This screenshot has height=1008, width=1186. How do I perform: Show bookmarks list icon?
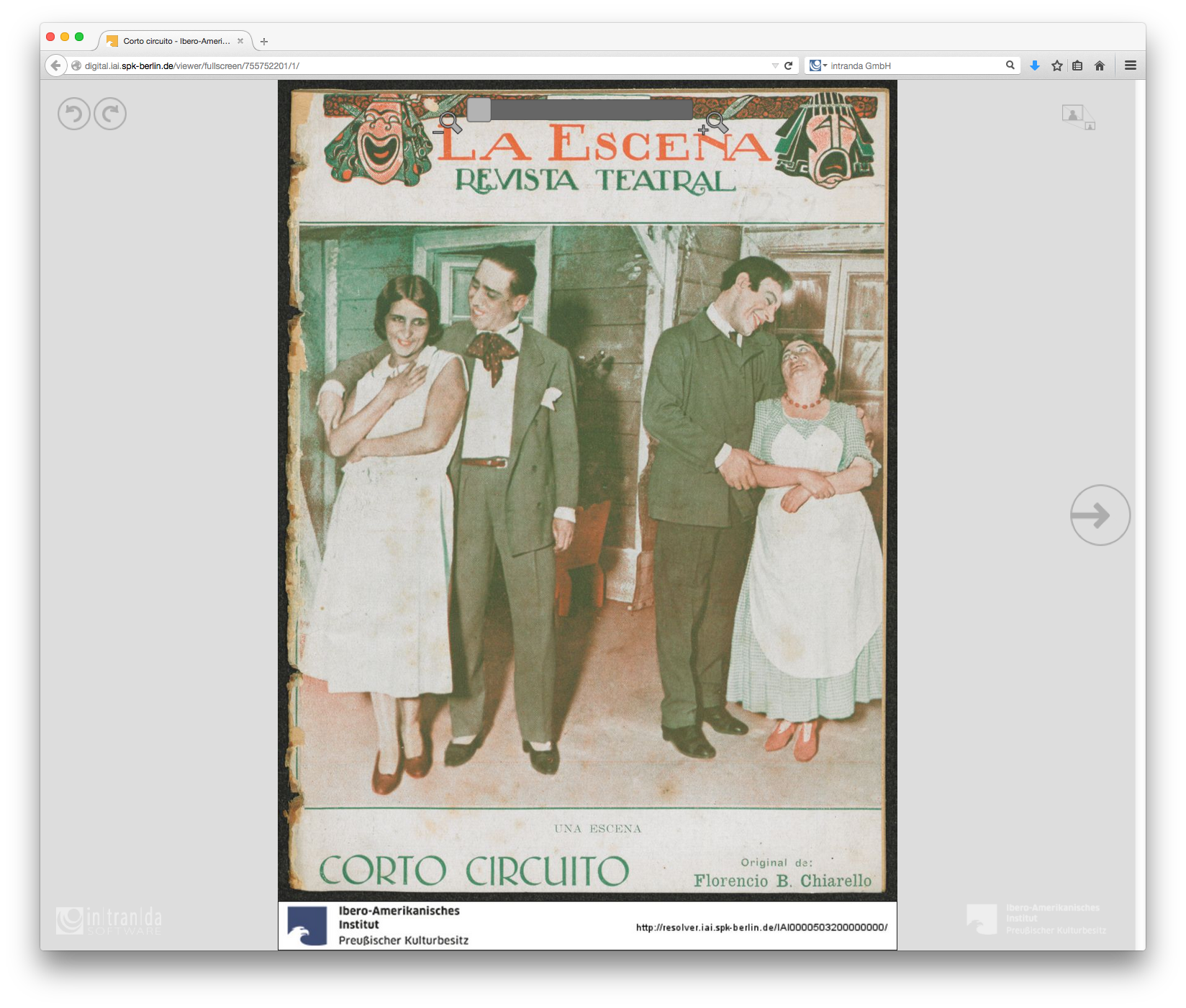[x=1077, y=65]
